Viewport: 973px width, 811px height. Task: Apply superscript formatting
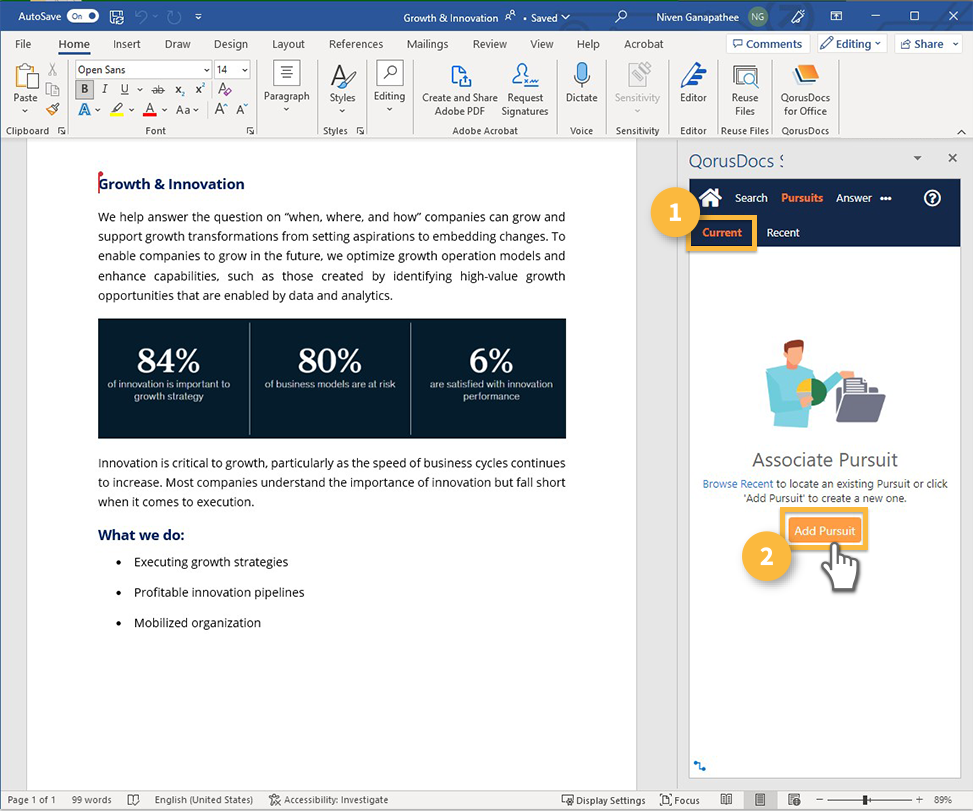tap(200, 89)
